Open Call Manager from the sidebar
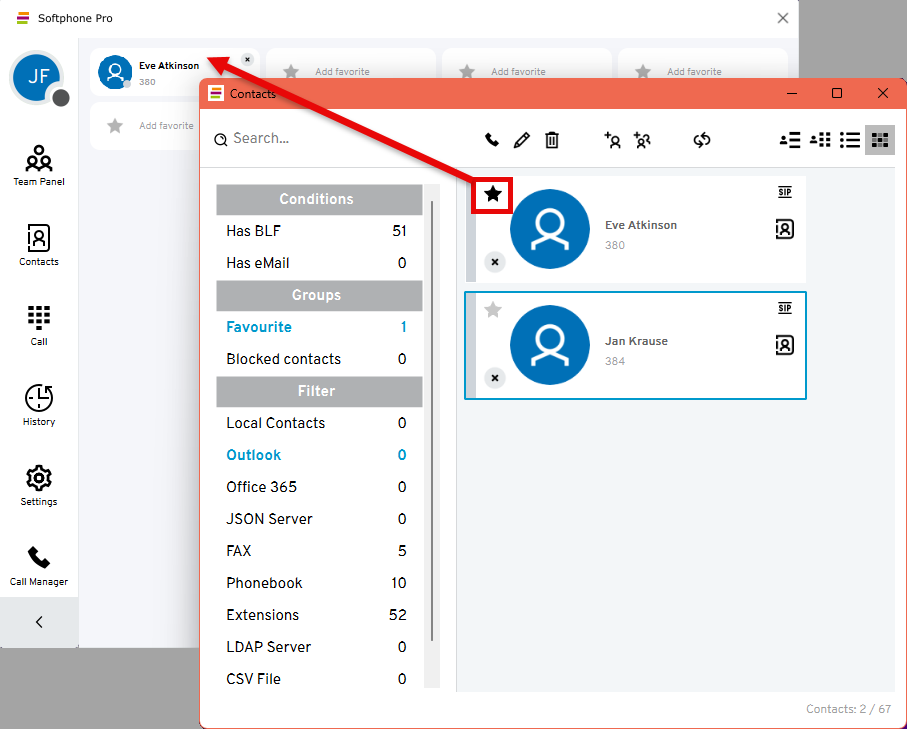The image size is (907, 729). tap(39, 565)
